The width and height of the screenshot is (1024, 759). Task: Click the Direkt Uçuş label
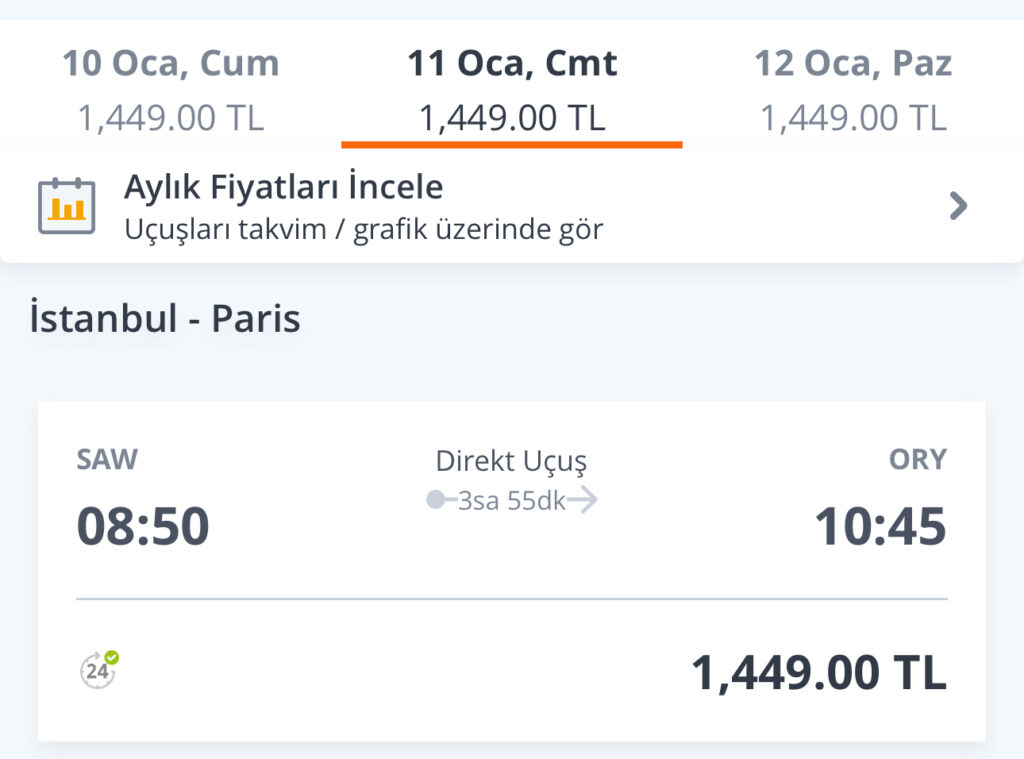511,461
